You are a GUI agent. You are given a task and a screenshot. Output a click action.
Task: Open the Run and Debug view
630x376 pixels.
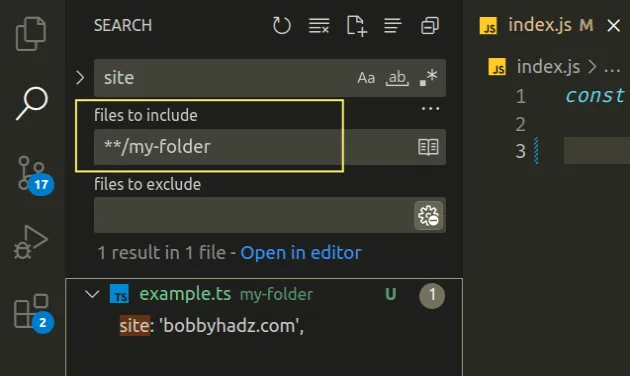point(31,242)
